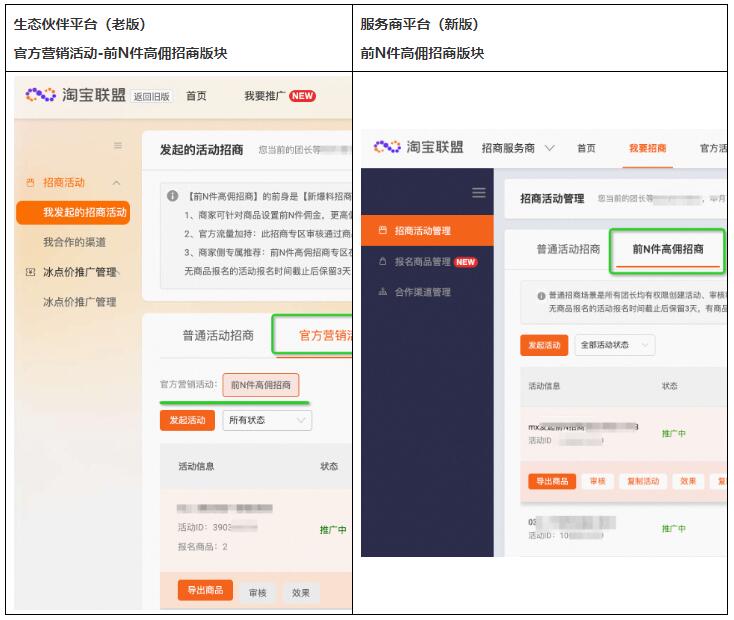
Task: Click the 报名商品管理 bag icon
Action: point(382,261)
